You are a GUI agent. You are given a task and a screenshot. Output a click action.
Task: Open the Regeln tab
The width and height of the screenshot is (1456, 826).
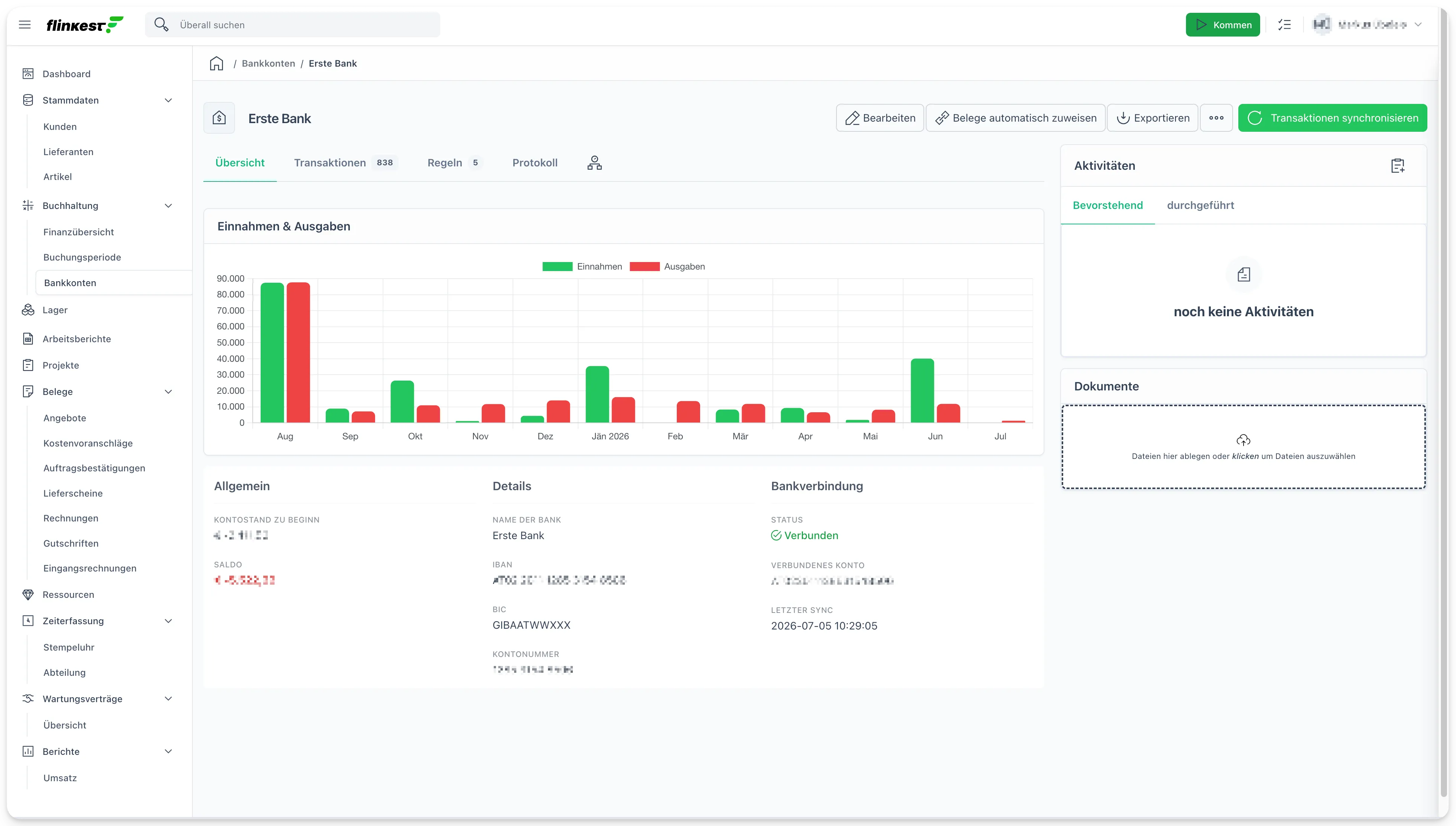455,163
